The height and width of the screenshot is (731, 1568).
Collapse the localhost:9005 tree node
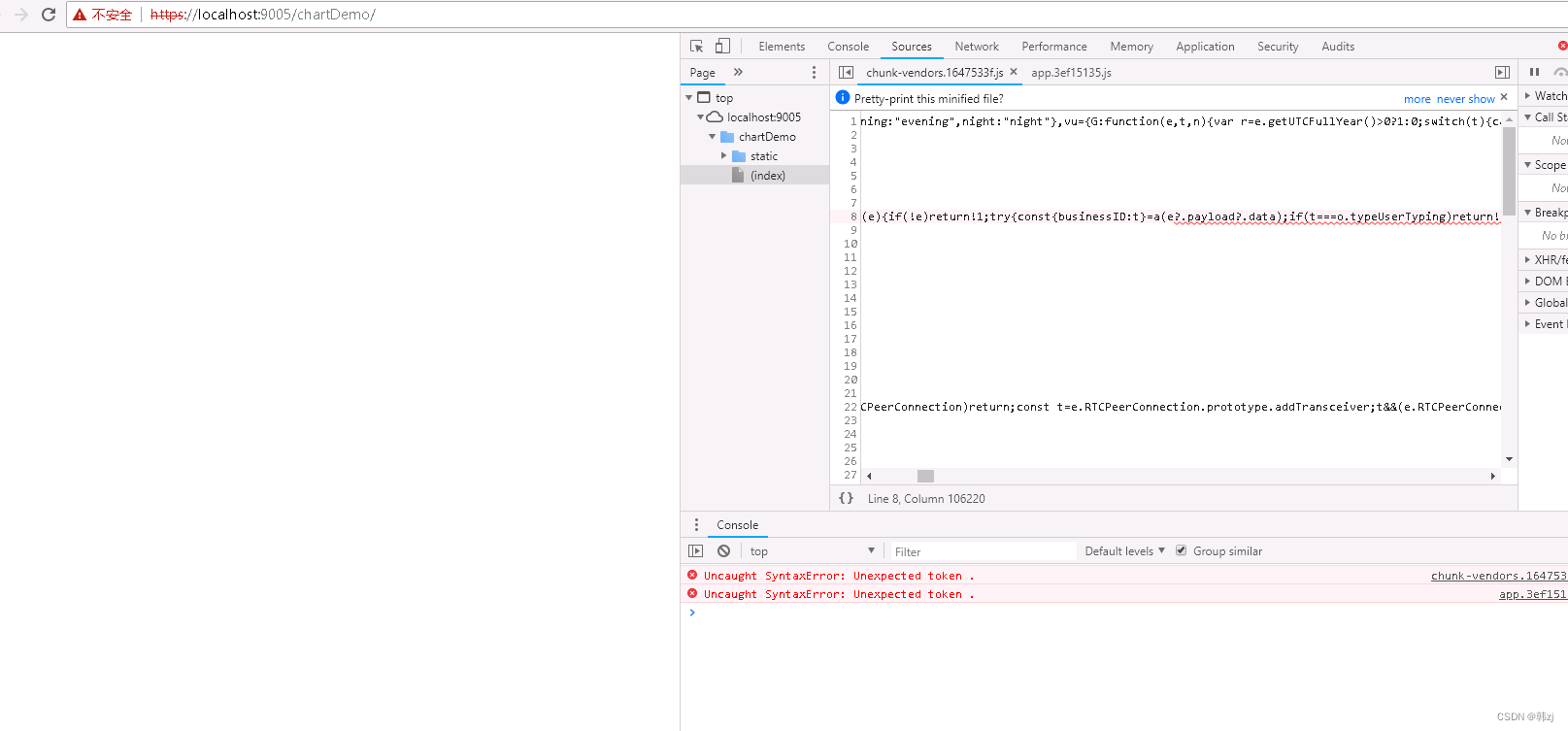tap(700, 117)
